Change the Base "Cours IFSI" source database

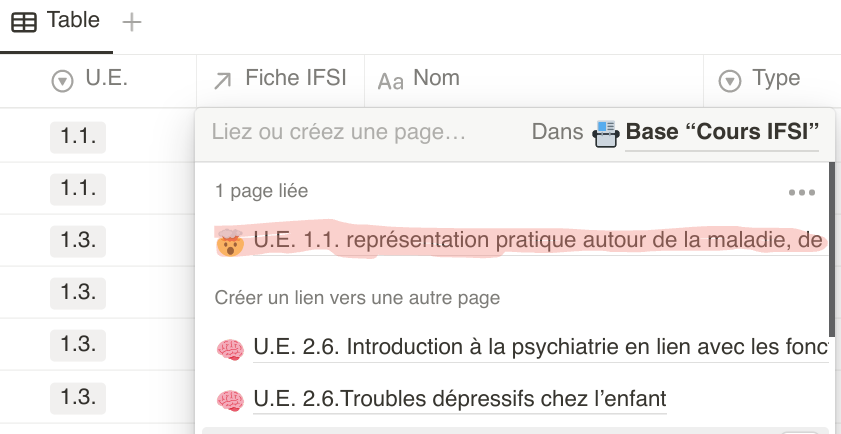(722, 133)
